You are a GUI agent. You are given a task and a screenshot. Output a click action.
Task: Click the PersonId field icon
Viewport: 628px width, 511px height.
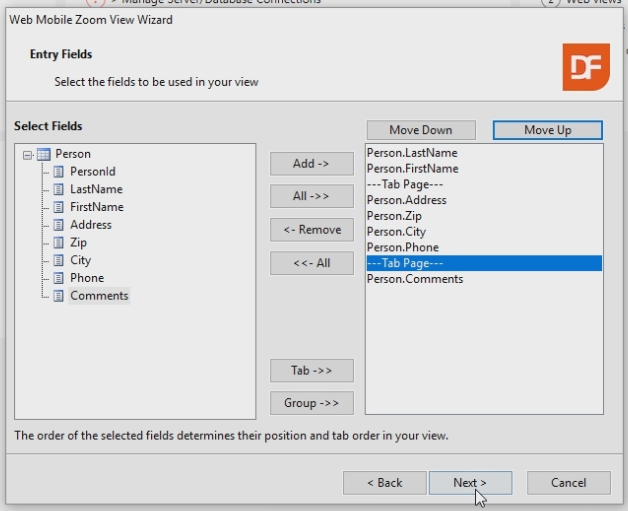(x=58, y=172)
